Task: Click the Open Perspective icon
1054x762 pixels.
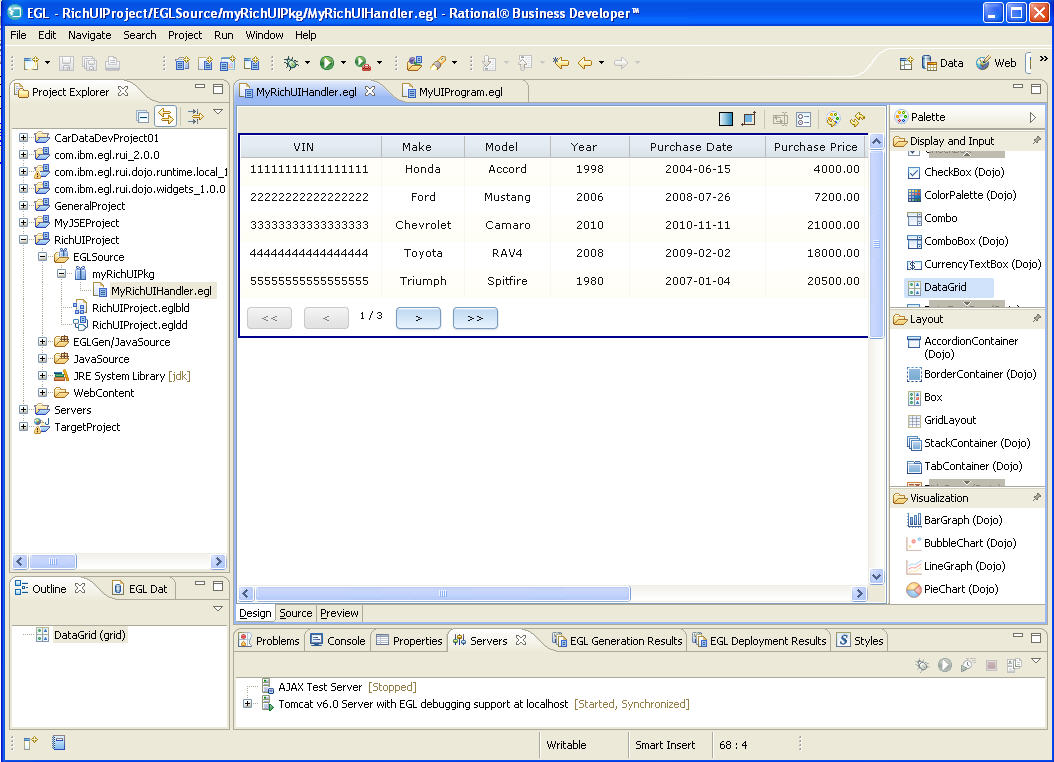Action: 906,63
